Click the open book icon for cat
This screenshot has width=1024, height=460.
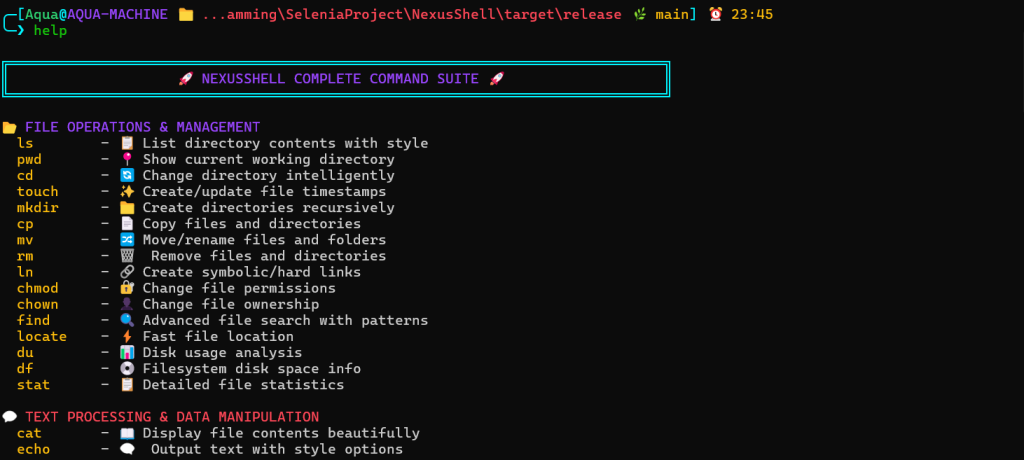127,433
